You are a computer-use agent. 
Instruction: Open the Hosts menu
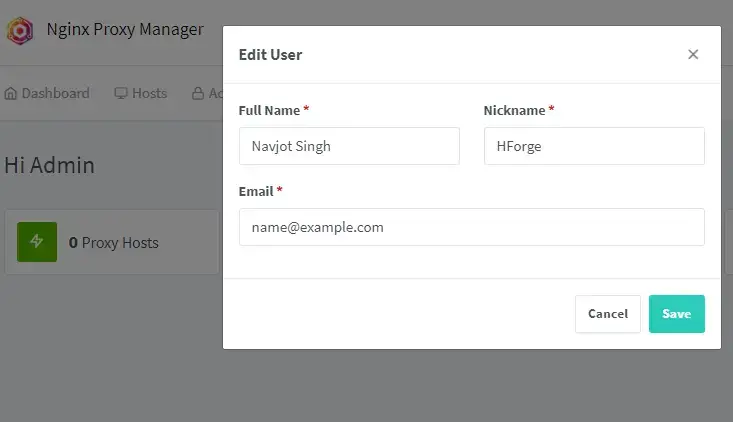pyautogui.click(x=141, y=93)
